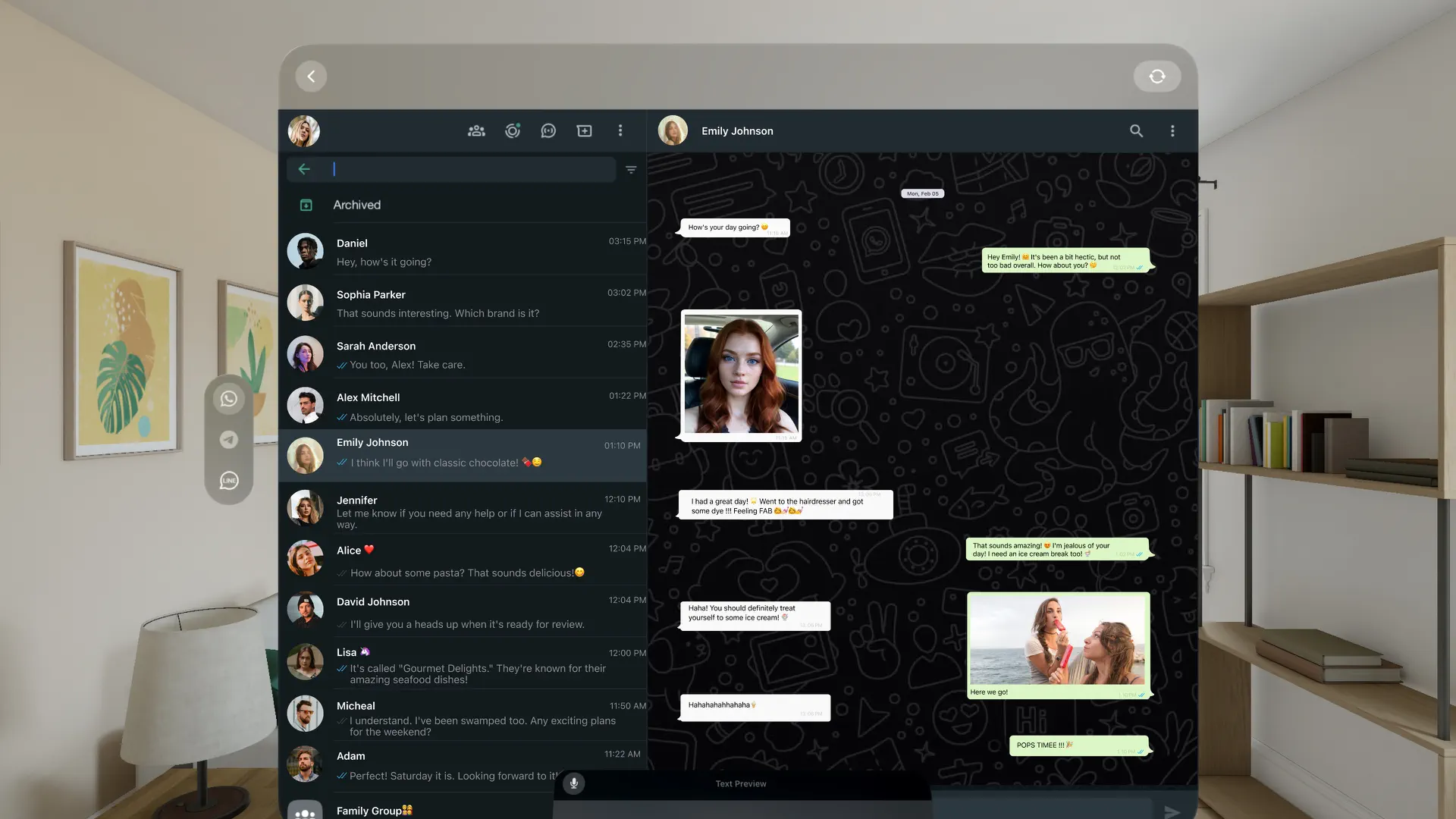
Task: Open the sidebar three-dot overflow menu
Action: coord(620,130)
